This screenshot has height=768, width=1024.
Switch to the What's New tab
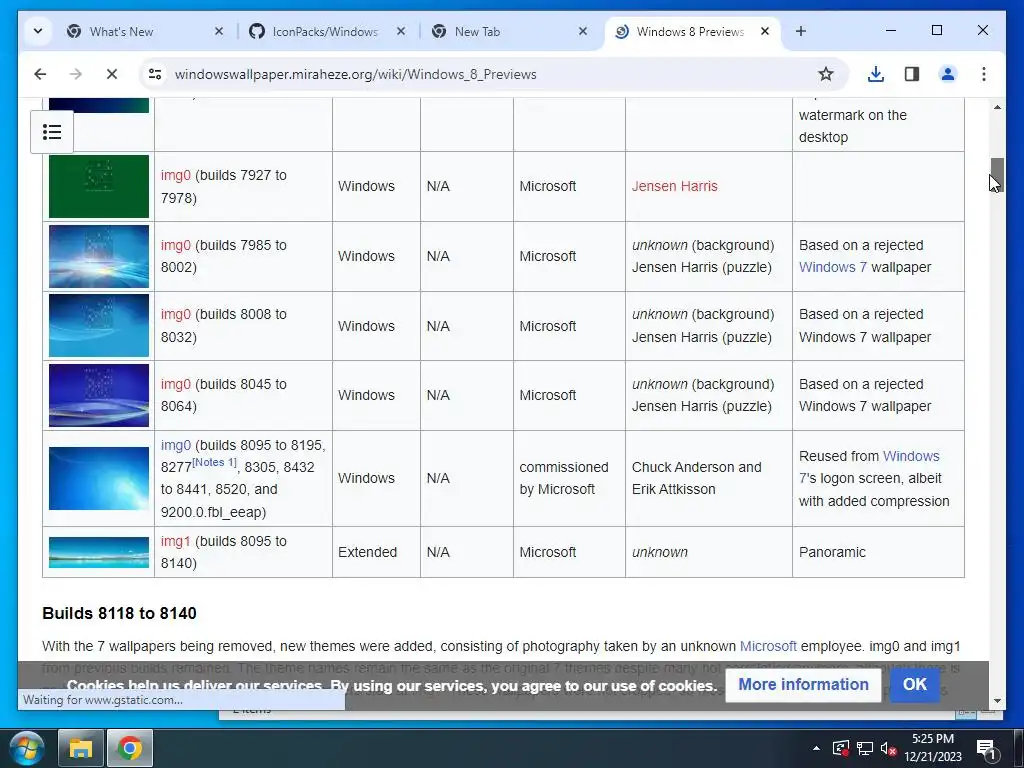click(144, 31)
